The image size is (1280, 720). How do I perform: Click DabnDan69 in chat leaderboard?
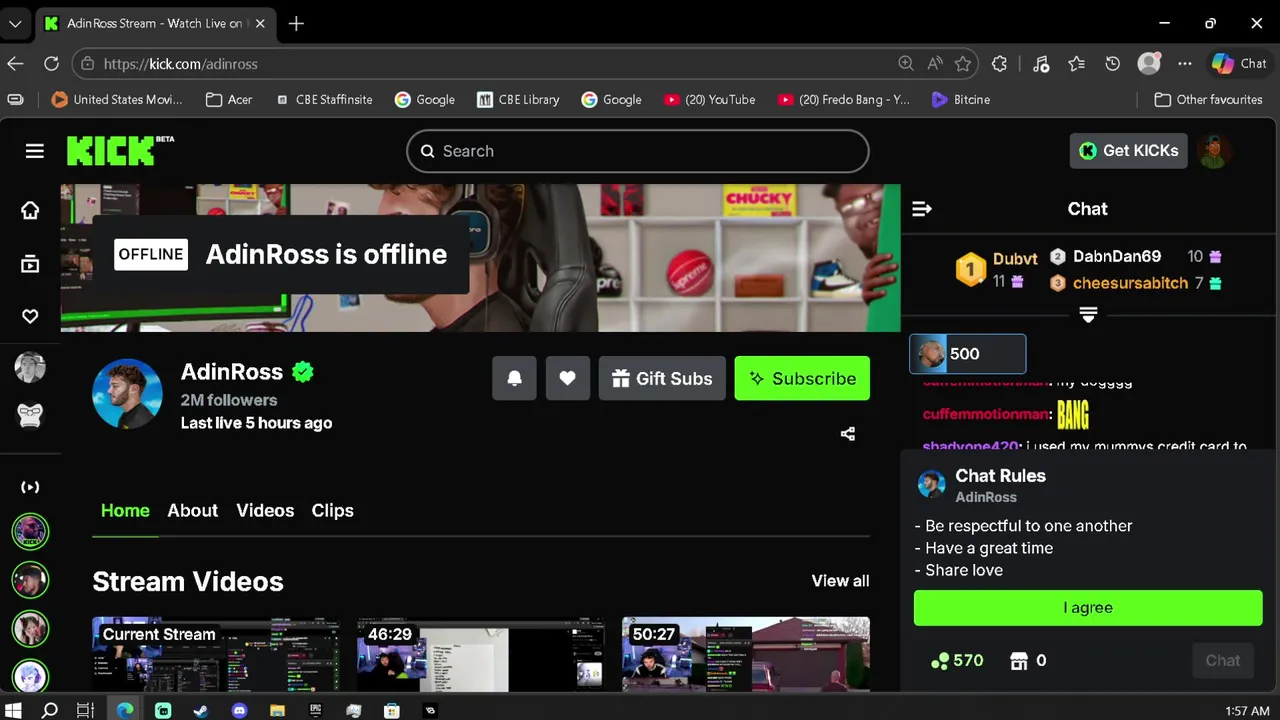pos(1117,256)
